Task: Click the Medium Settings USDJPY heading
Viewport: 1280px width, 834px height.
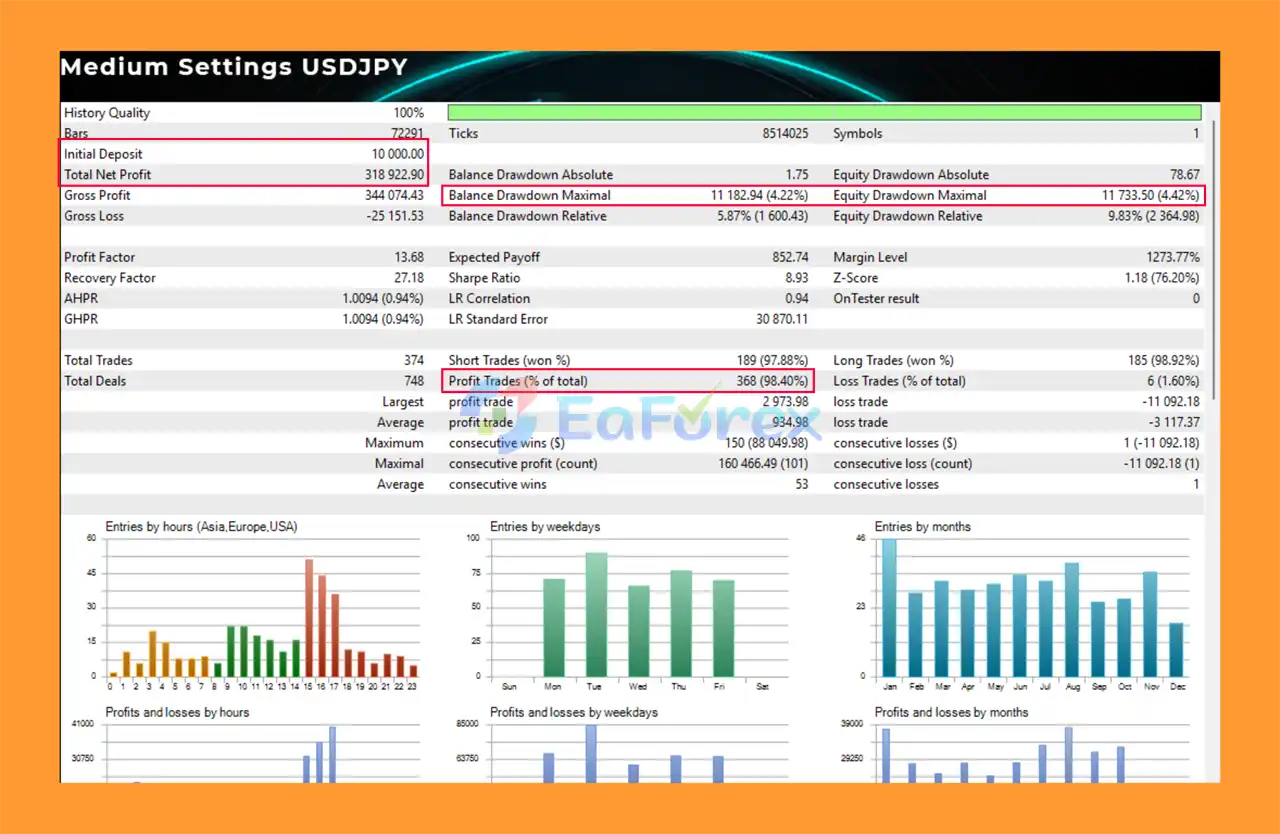Action: tap(234, 68)
